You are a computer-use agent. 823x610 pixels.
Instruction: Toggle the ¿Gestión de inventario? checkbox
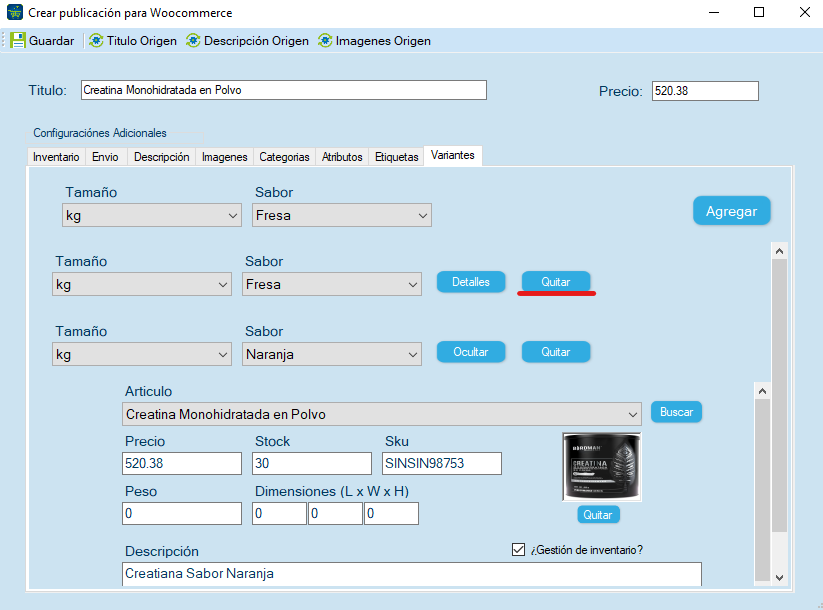pyautogui.click(x=518, y=550)
